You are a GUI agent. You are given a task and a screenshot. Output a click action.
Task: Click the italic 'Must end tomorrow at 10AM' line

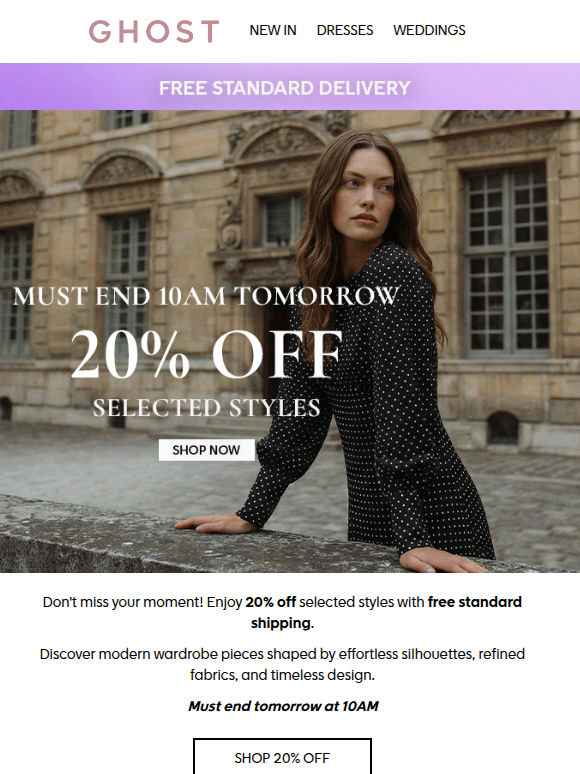point(283,706)
